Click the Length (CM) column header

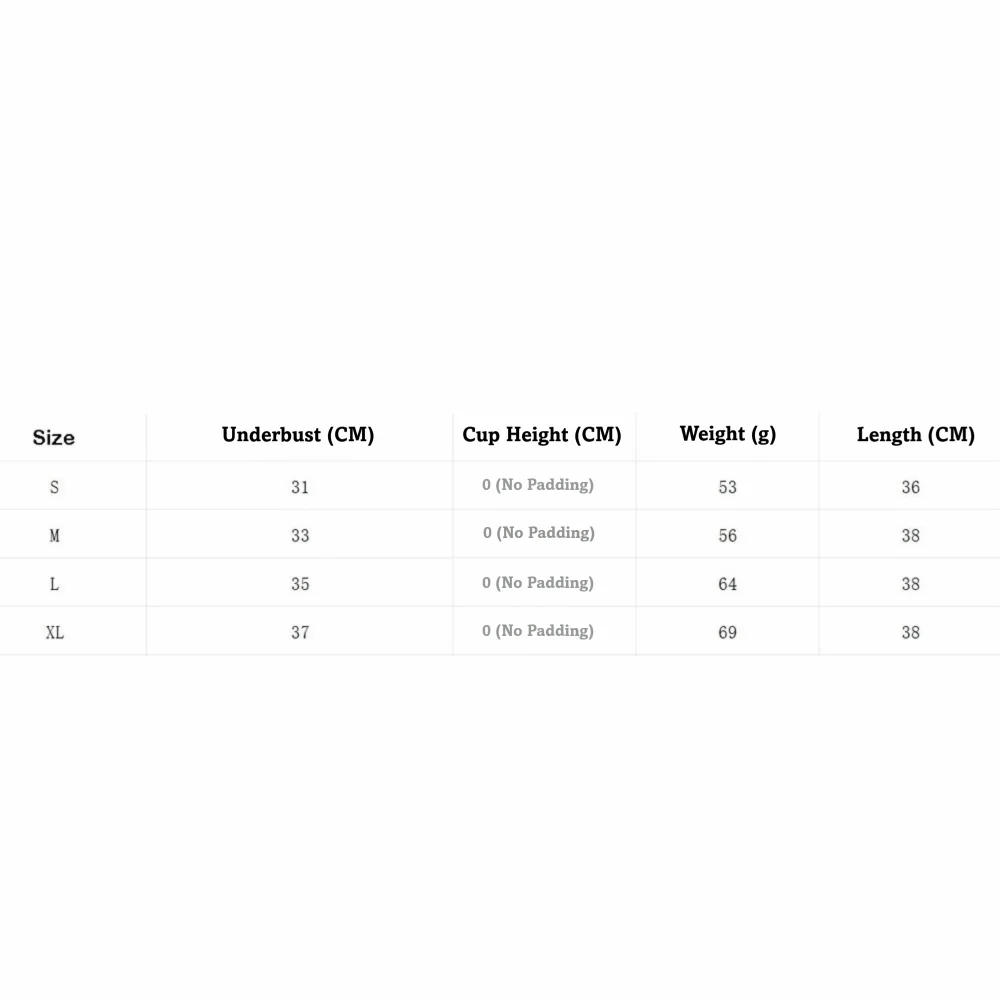tap(915, 435)
